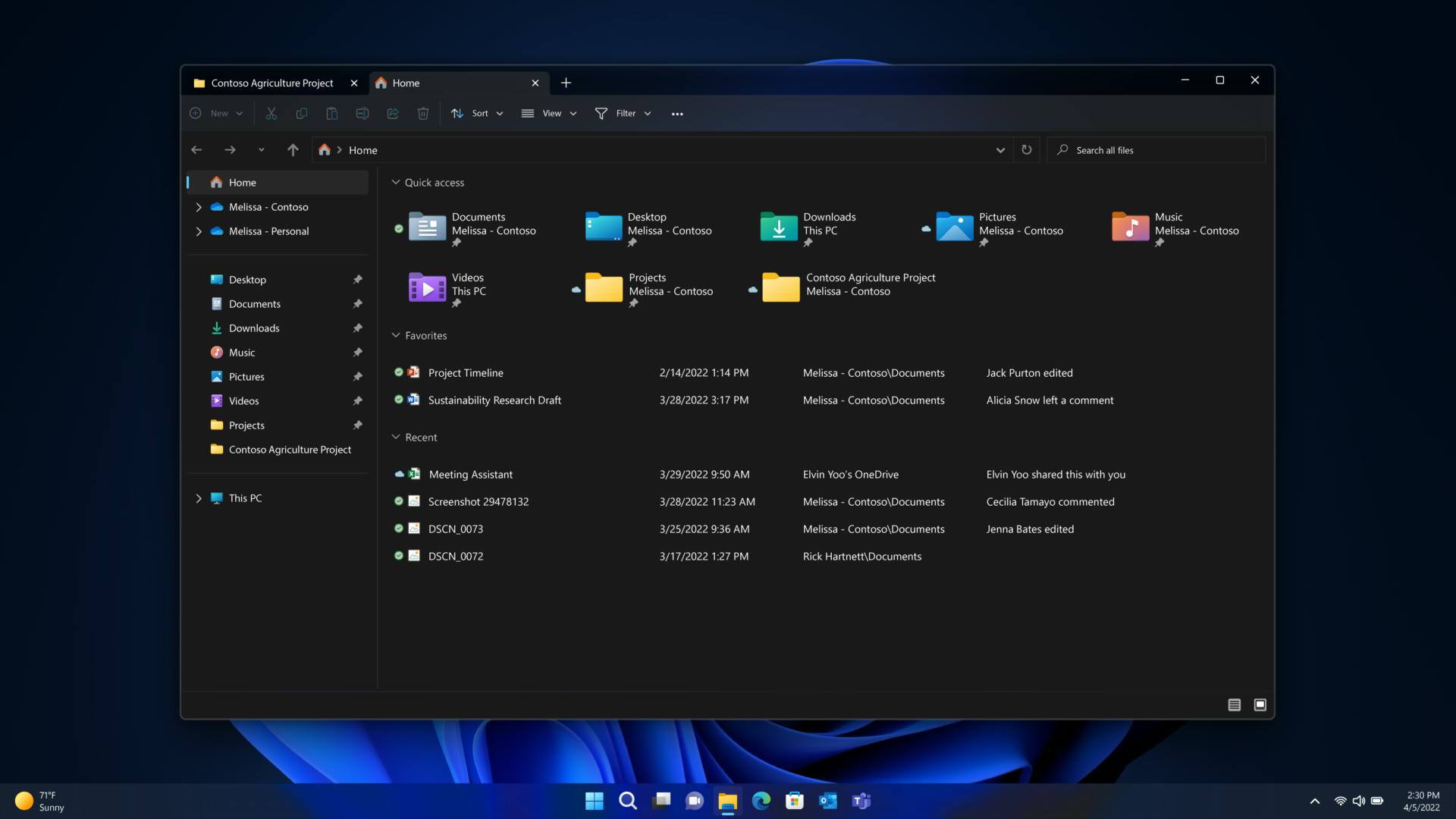Screen dimensions: 1456x819
Task: Click the Delete trash icon in the toolbar
Action: 423,113
